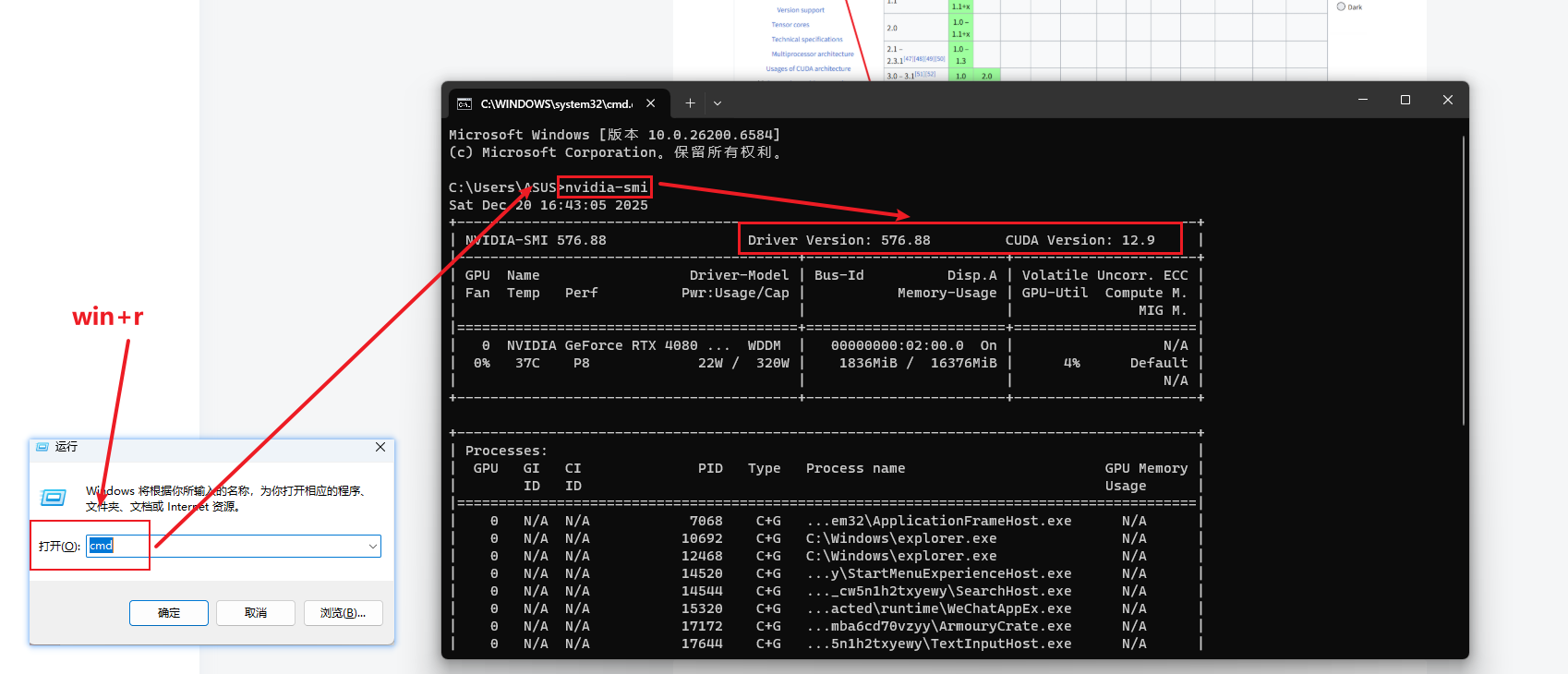Expand the Open combo box dropdown arrow
The image size is (1568, 674).
pos(373,546)
